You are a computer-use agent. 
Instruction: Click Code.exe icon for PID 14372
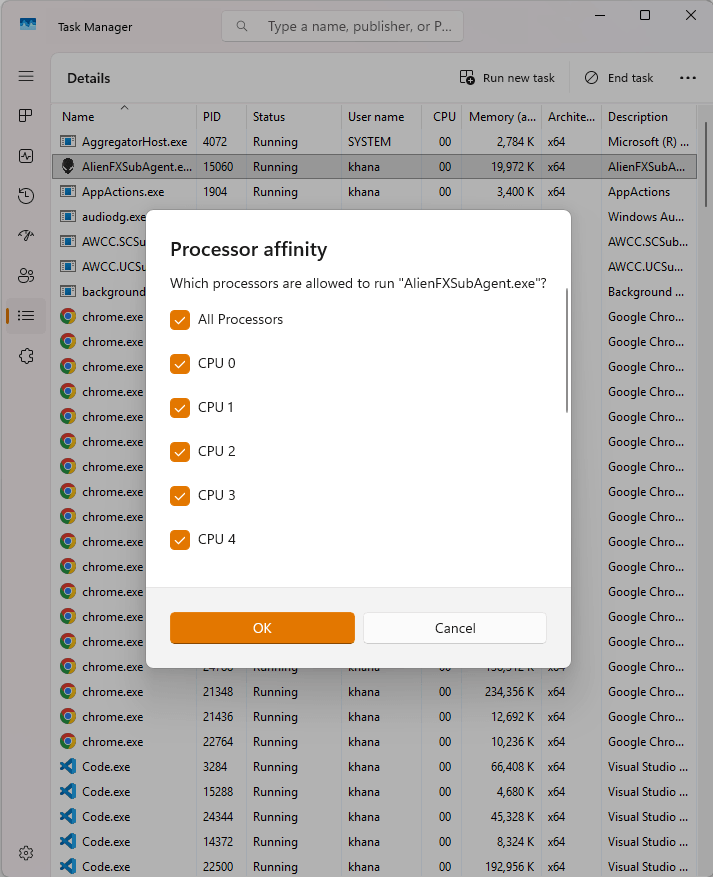pos(68,841)
